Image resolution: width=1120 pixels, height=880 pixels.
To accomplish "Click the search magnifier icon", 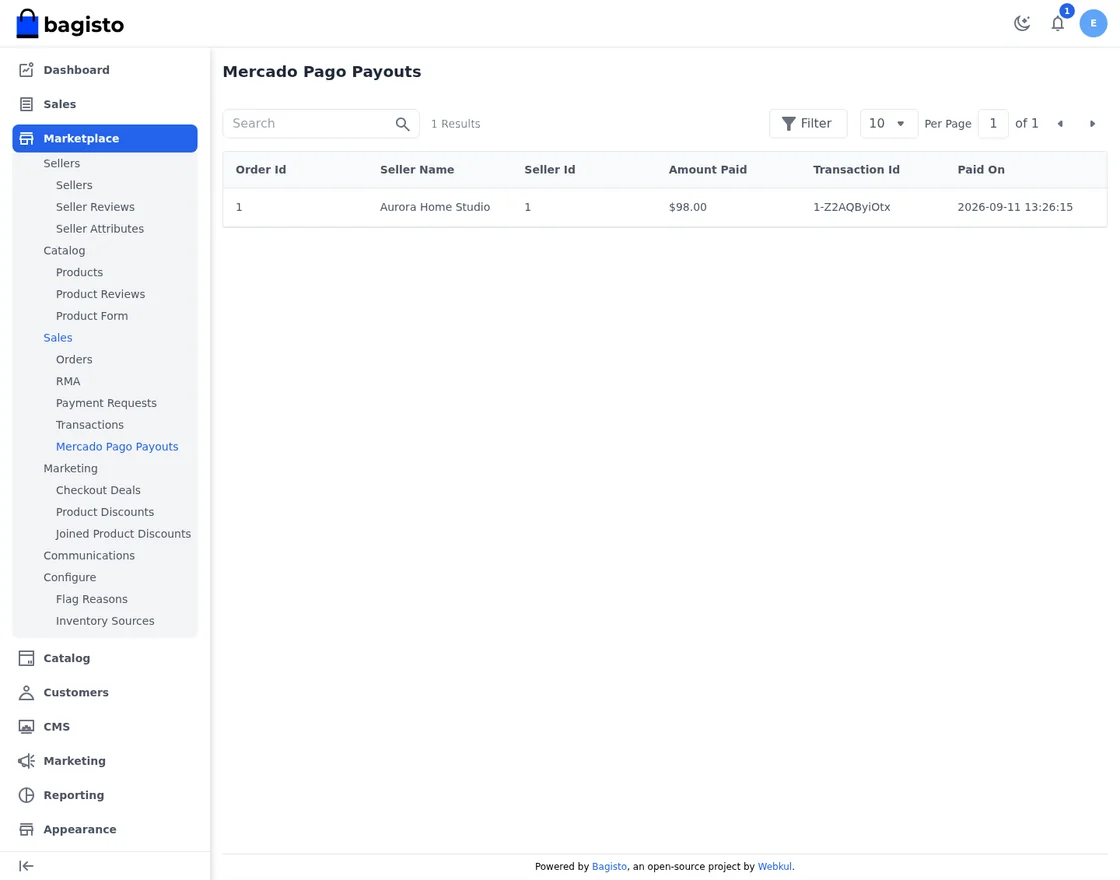I will pos(403,124).
